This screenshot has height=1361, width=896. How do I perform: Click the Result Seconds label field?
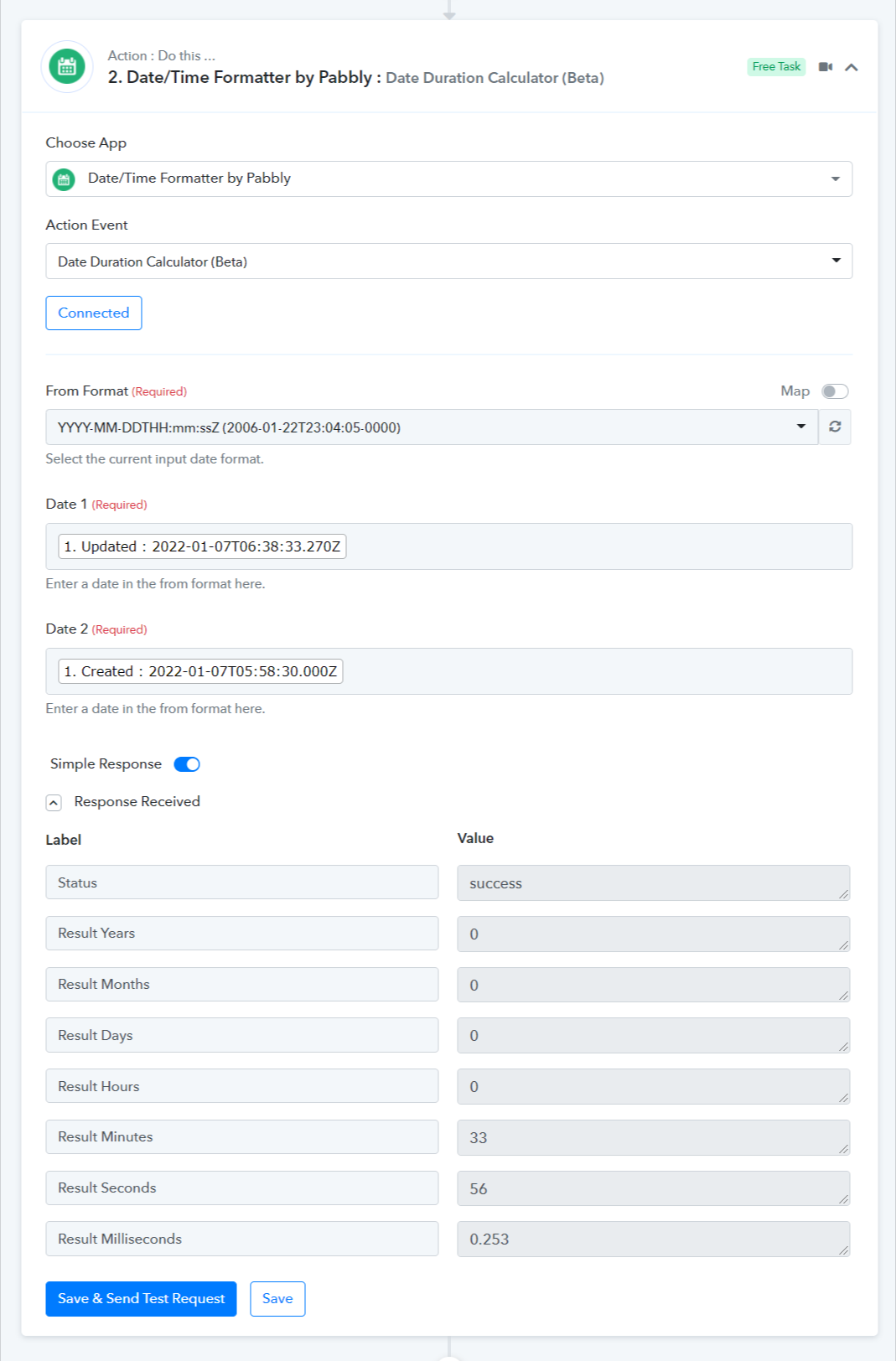[242, 1188]
